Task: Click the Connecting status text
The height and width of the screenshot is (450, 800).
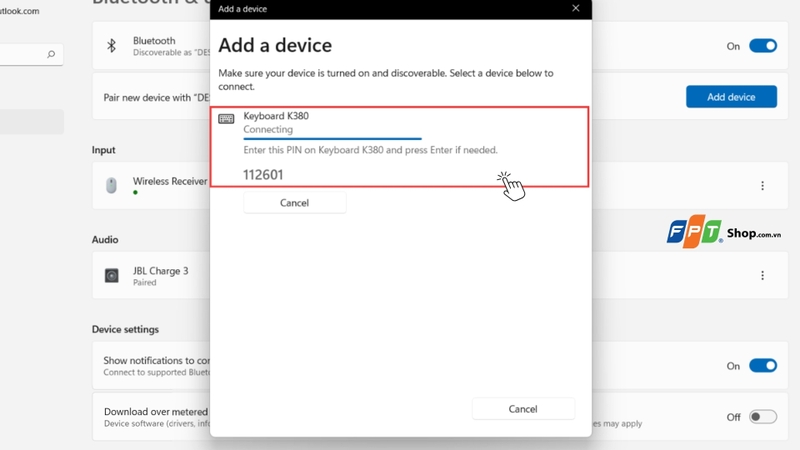Action: pos(268,130)
